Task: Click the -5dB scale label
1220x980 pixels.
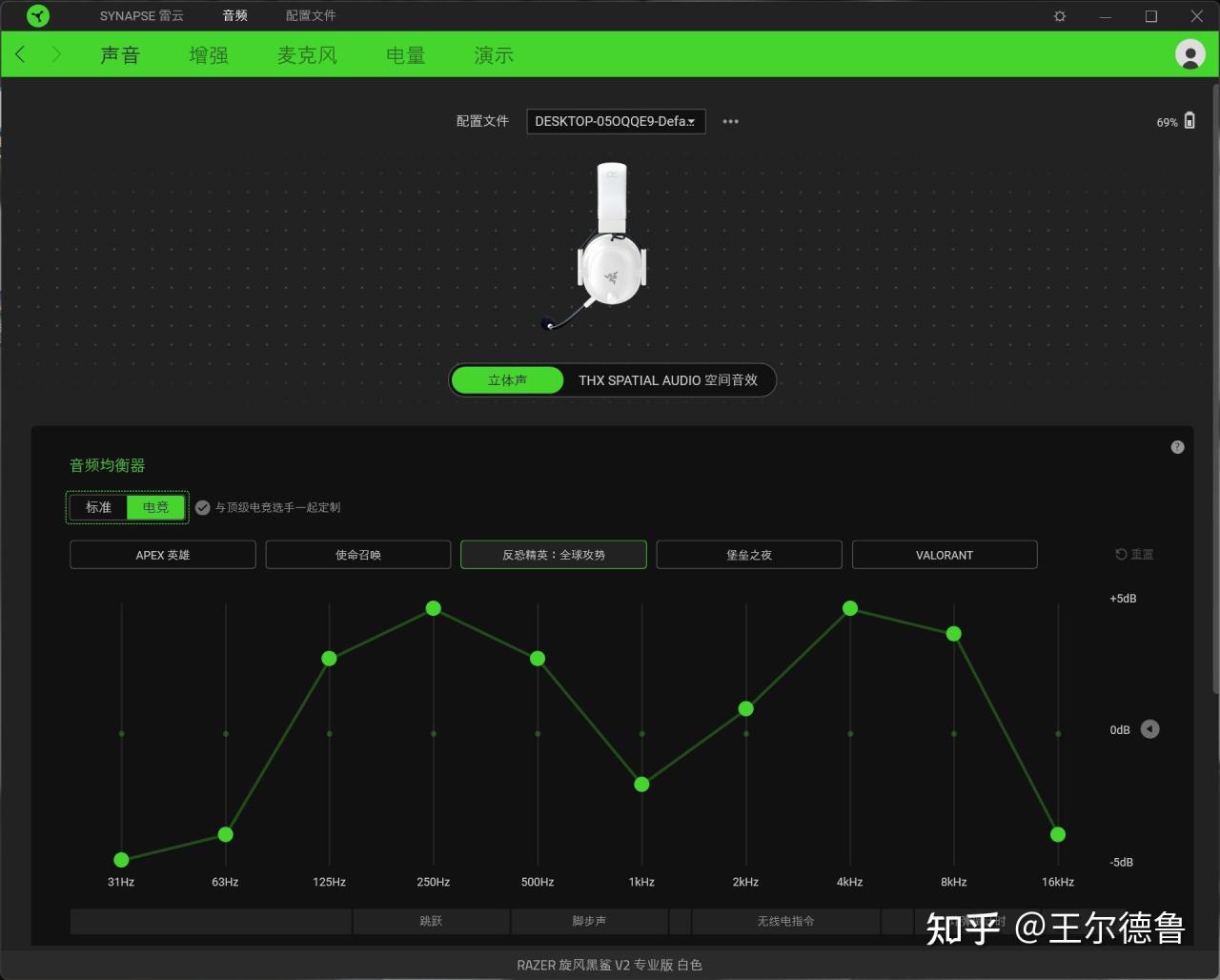Action: click(1122, 862)
